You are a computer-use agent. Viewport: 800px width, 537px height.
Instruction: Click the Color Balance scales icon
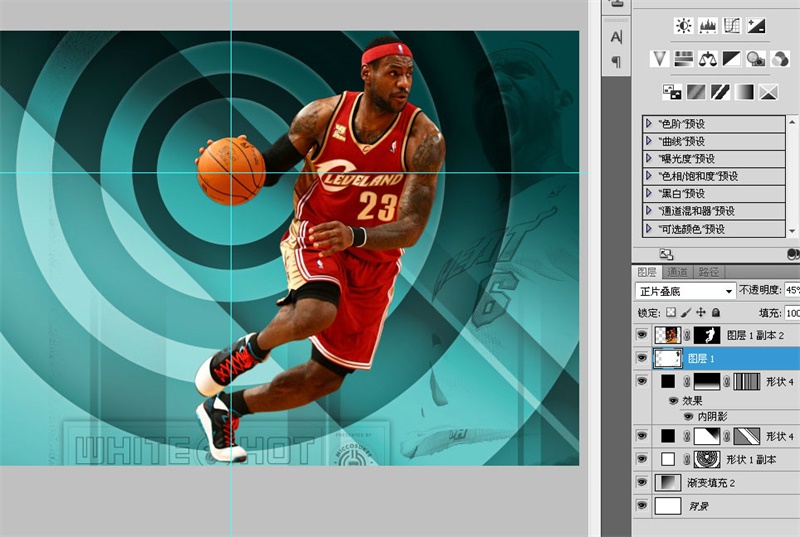coord(708,59)
